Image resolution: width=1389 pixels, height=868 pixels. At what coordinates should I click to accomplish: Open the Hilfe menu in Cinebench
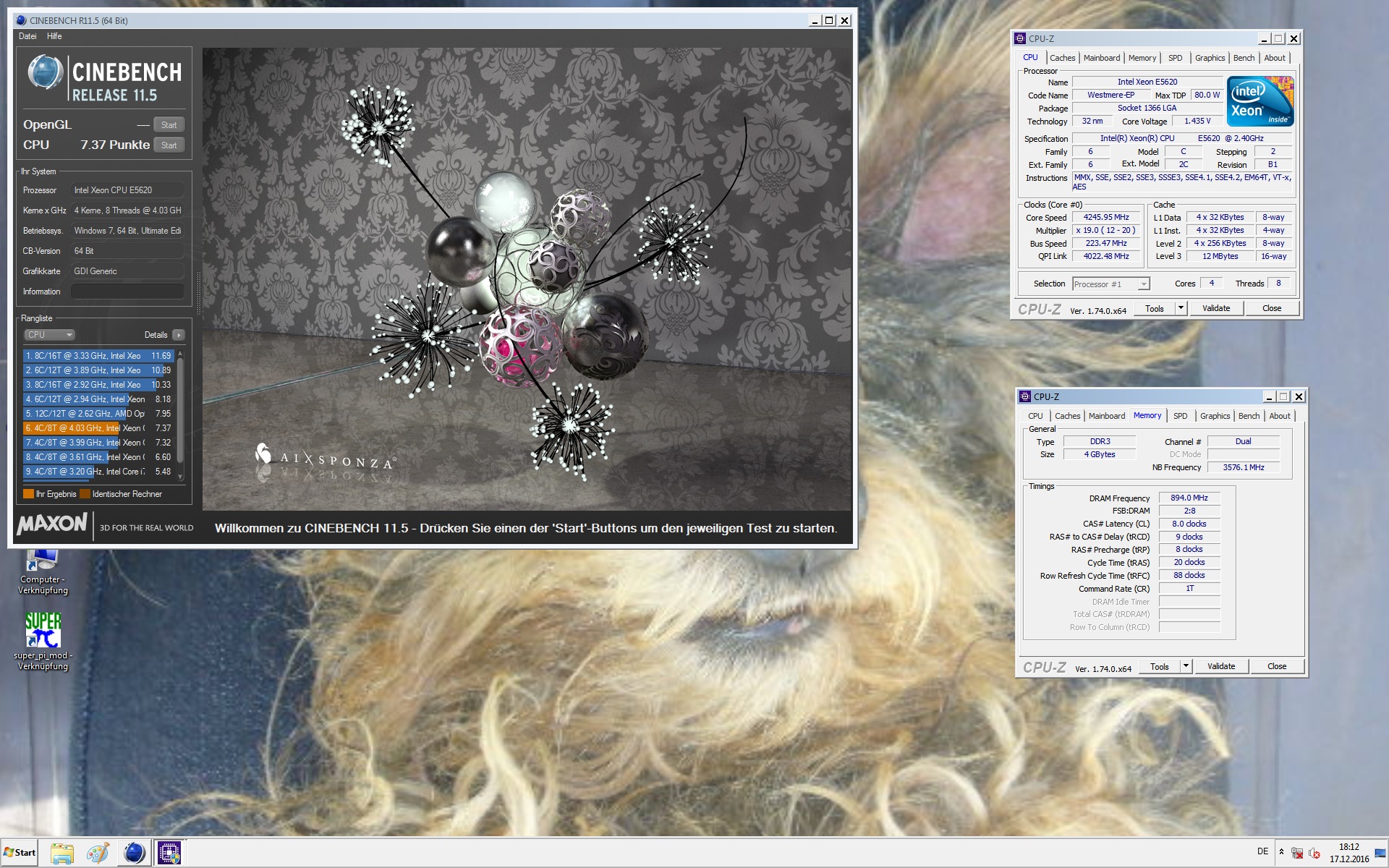tap(54, 36)
